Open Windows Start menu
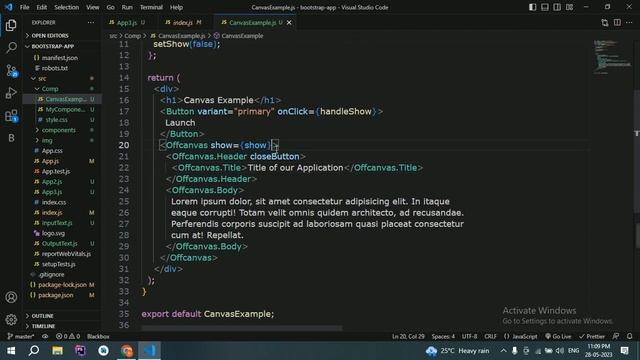 (x=11, y=351)
